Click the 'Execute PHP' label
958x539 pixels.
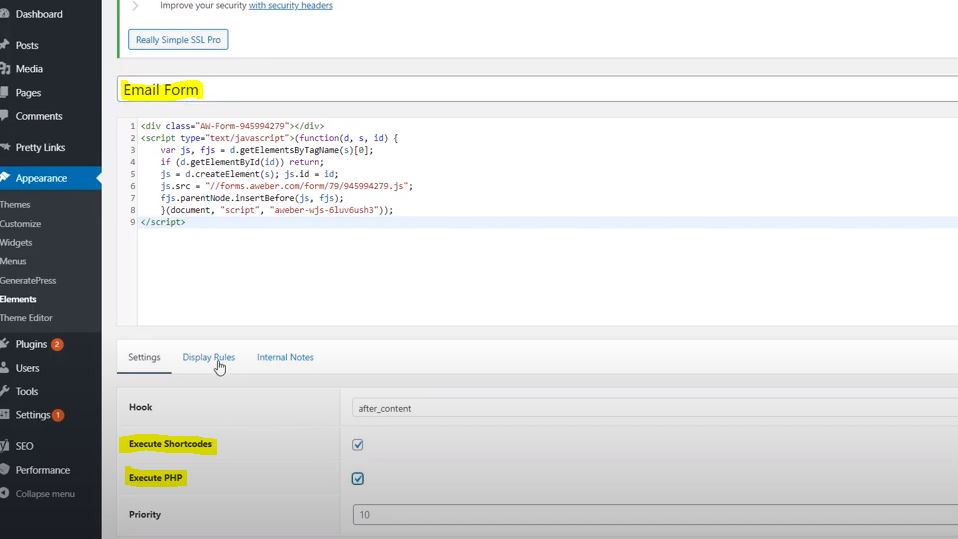point(156,478)
